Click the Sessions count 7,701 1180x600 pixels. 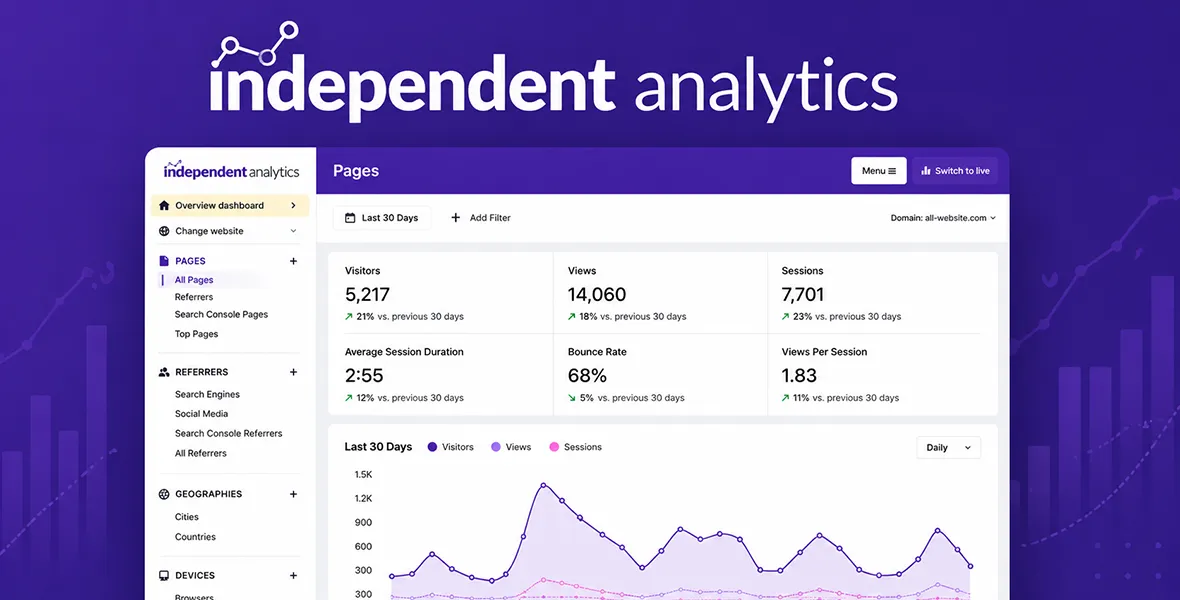(x=803, y=294)
